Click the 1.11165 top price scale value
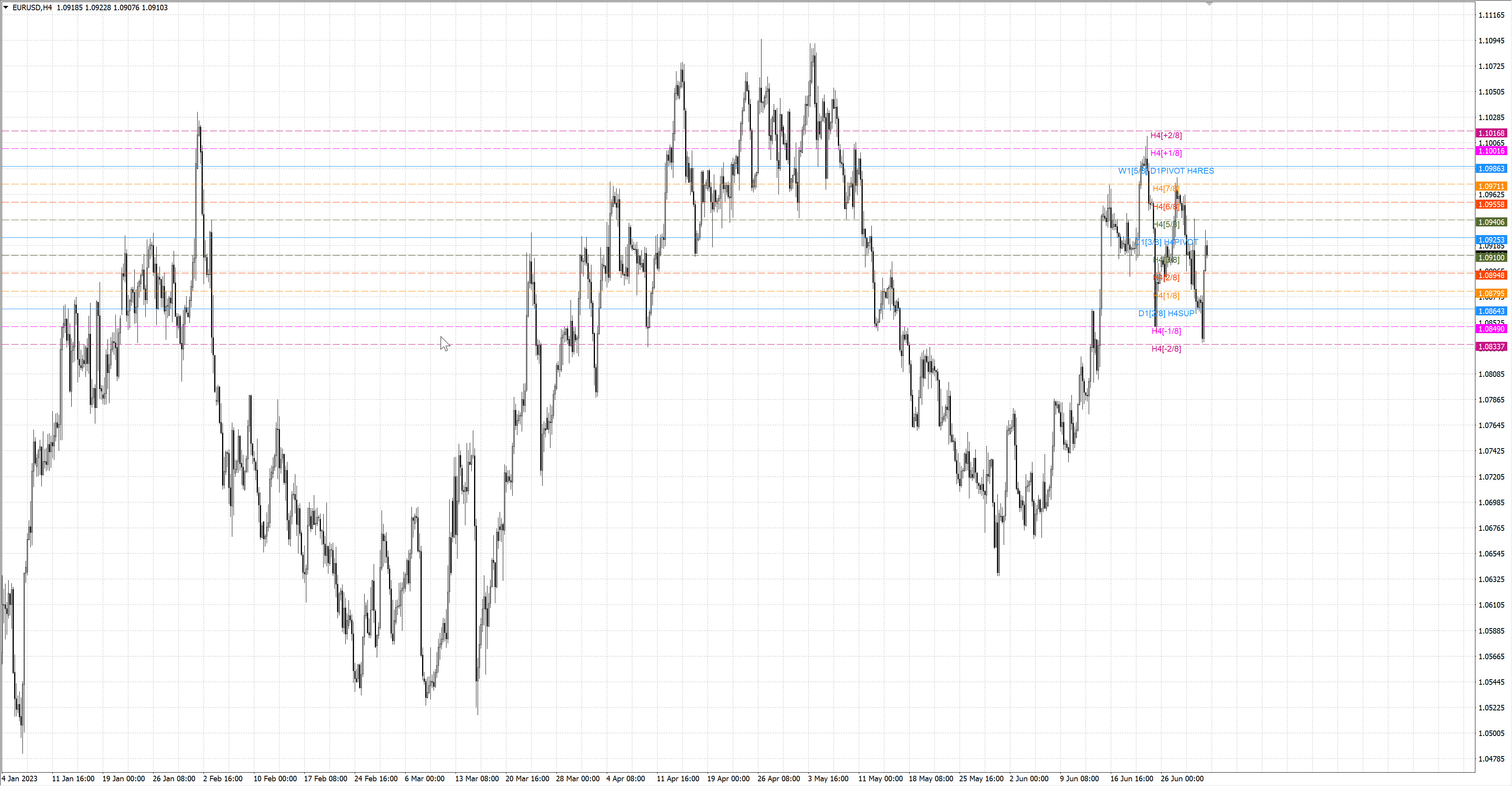Image resolution: width=1512 pixels, height=786 pixels. [1492, 15]
